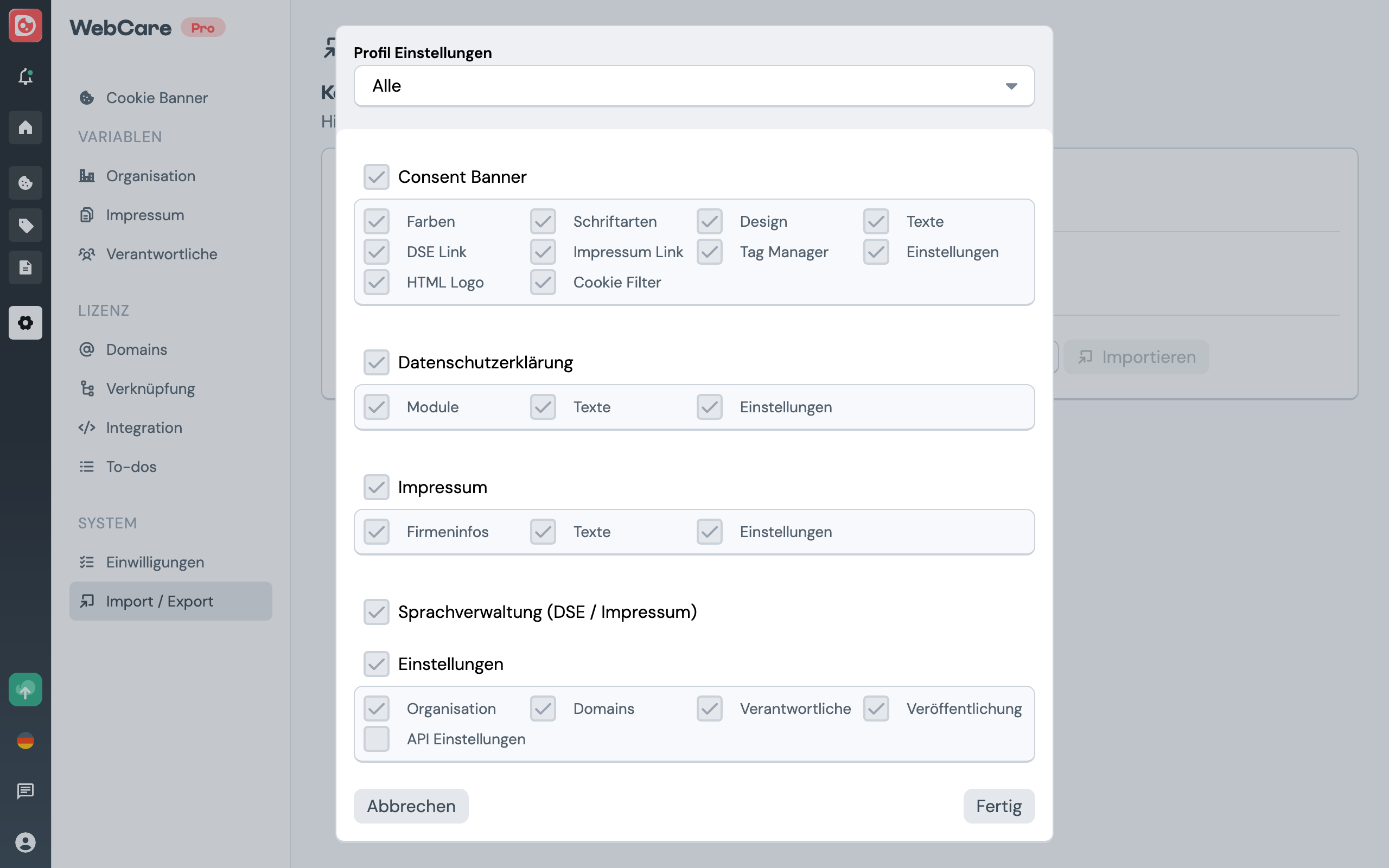Select To-dos from the sidebar menu
Screen dimensions: 1389x868
coord(131,467)
